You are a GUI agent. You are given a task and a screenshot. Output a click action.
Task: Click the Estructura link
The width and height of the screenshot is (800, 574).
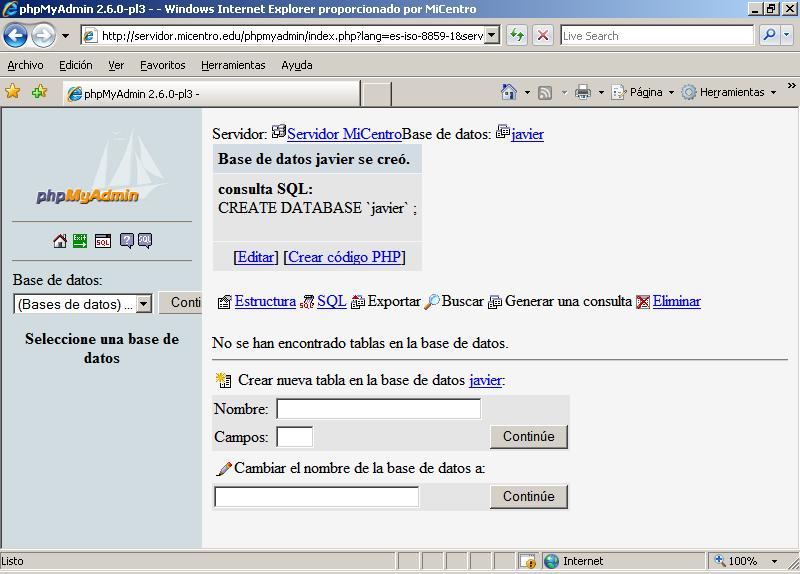pyautogui.click(x=265, y=301)
